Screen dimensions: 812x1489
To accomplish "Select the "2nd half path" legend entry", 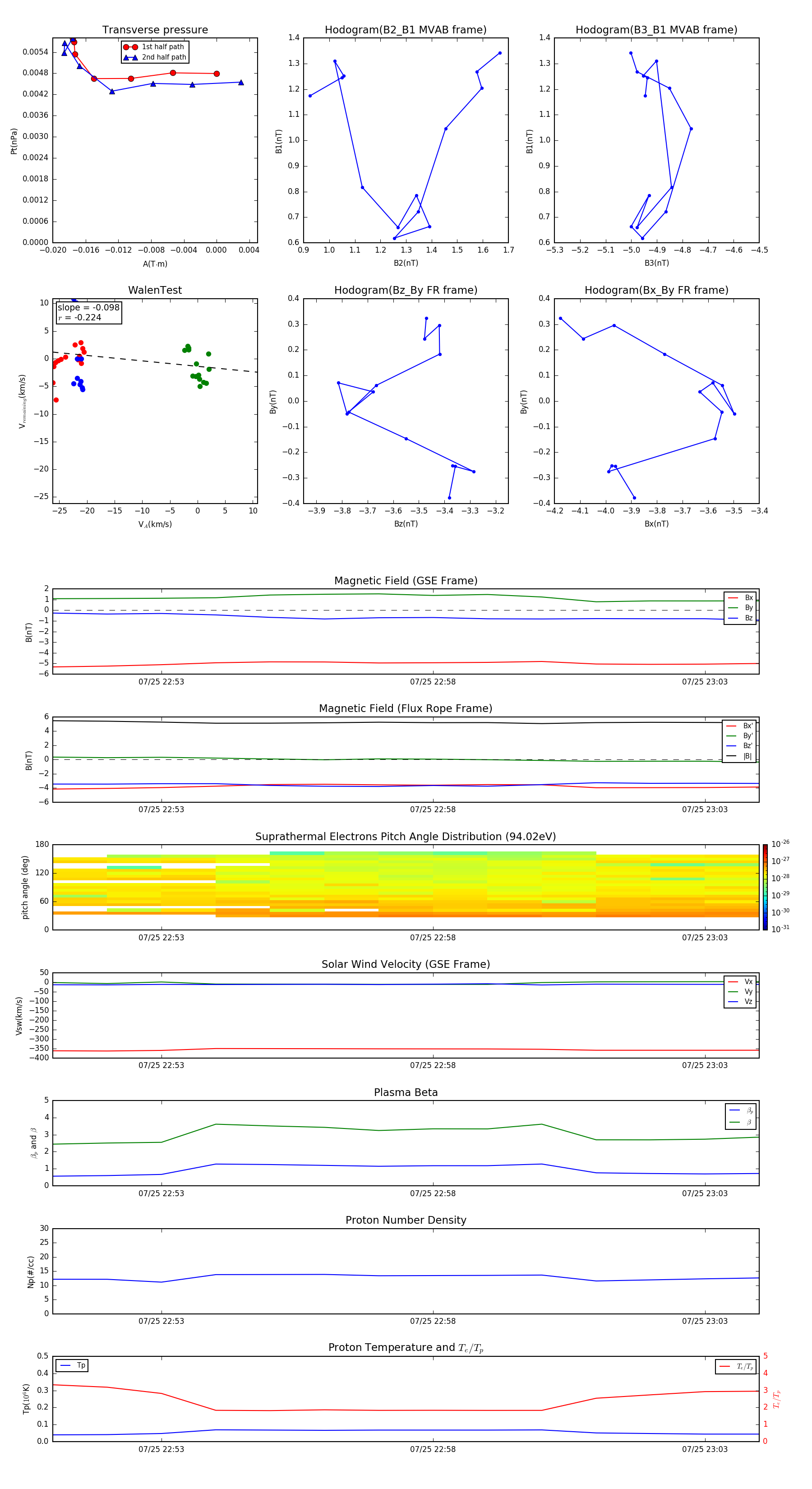I will pyautogui.click(x=154, y=57).
